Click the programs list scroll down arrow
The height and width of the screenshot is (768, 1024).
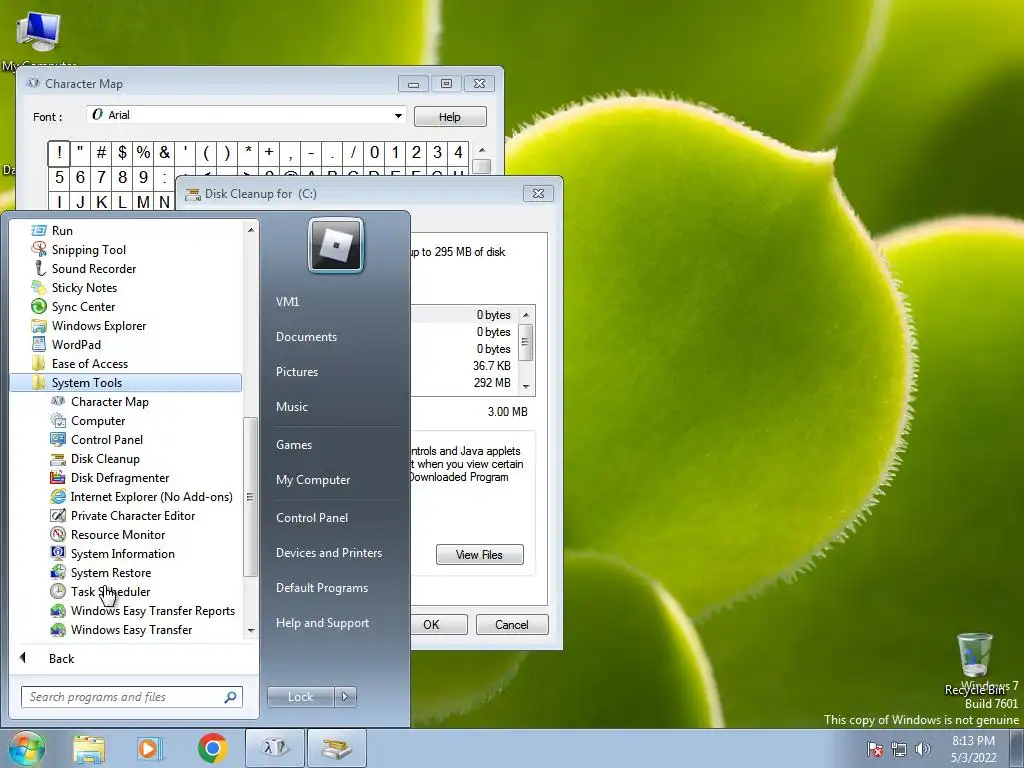tap(250, 631)
